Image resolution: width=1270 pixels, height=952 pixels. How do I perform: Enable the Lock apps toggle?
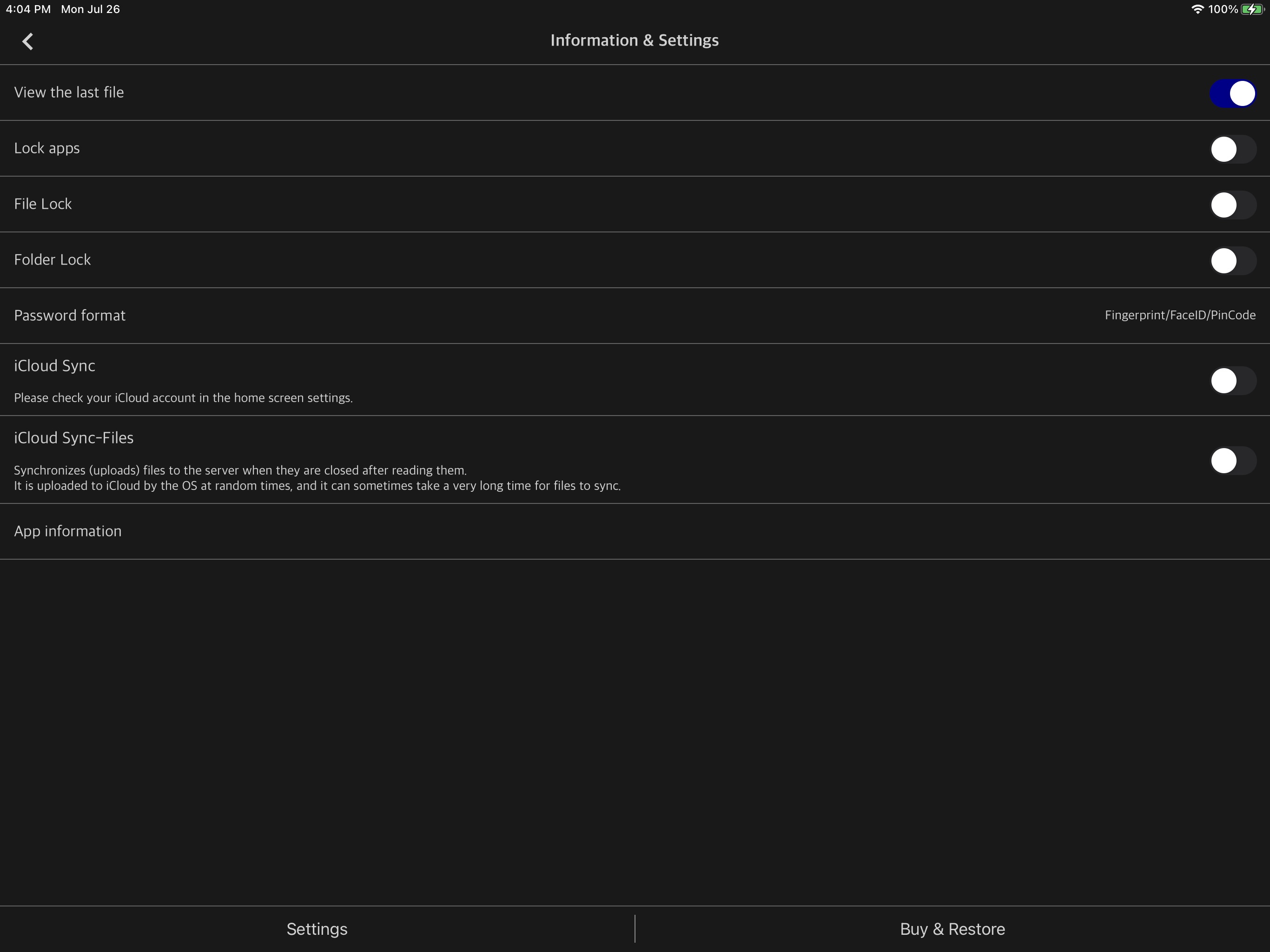[1232, 148]
